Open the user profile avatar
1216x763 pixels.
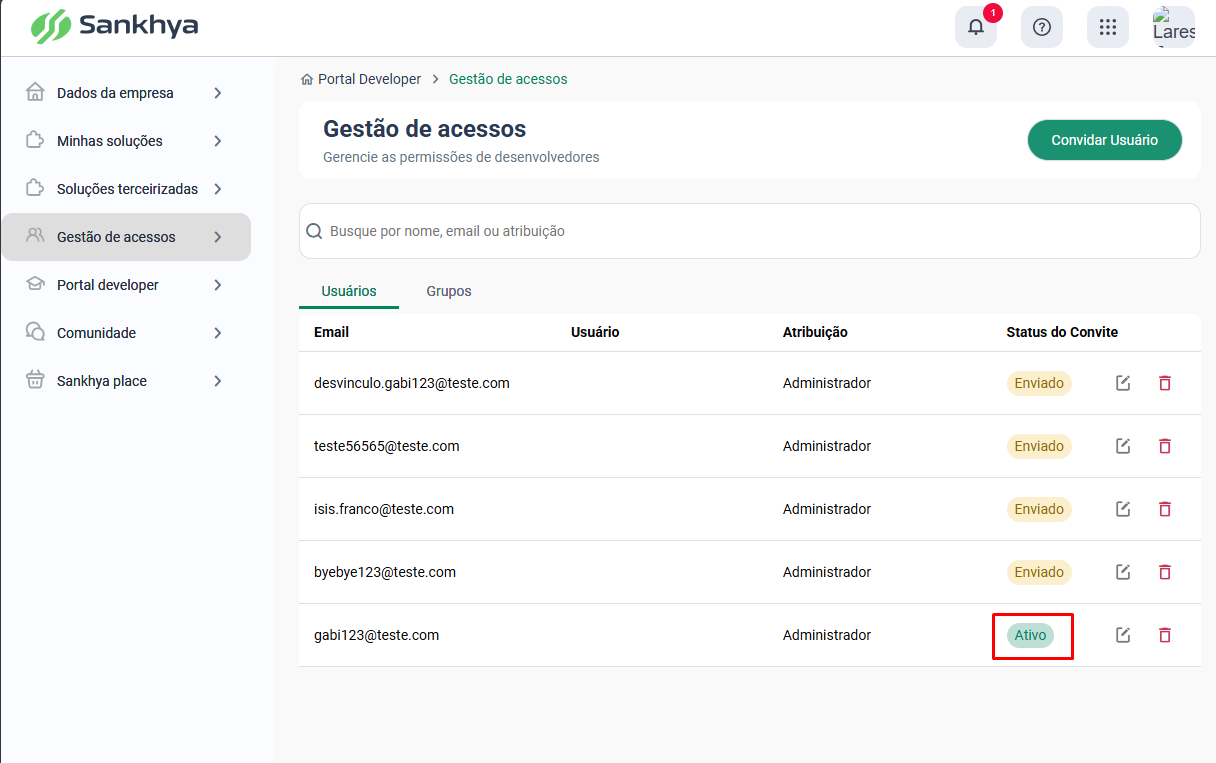1174,27
